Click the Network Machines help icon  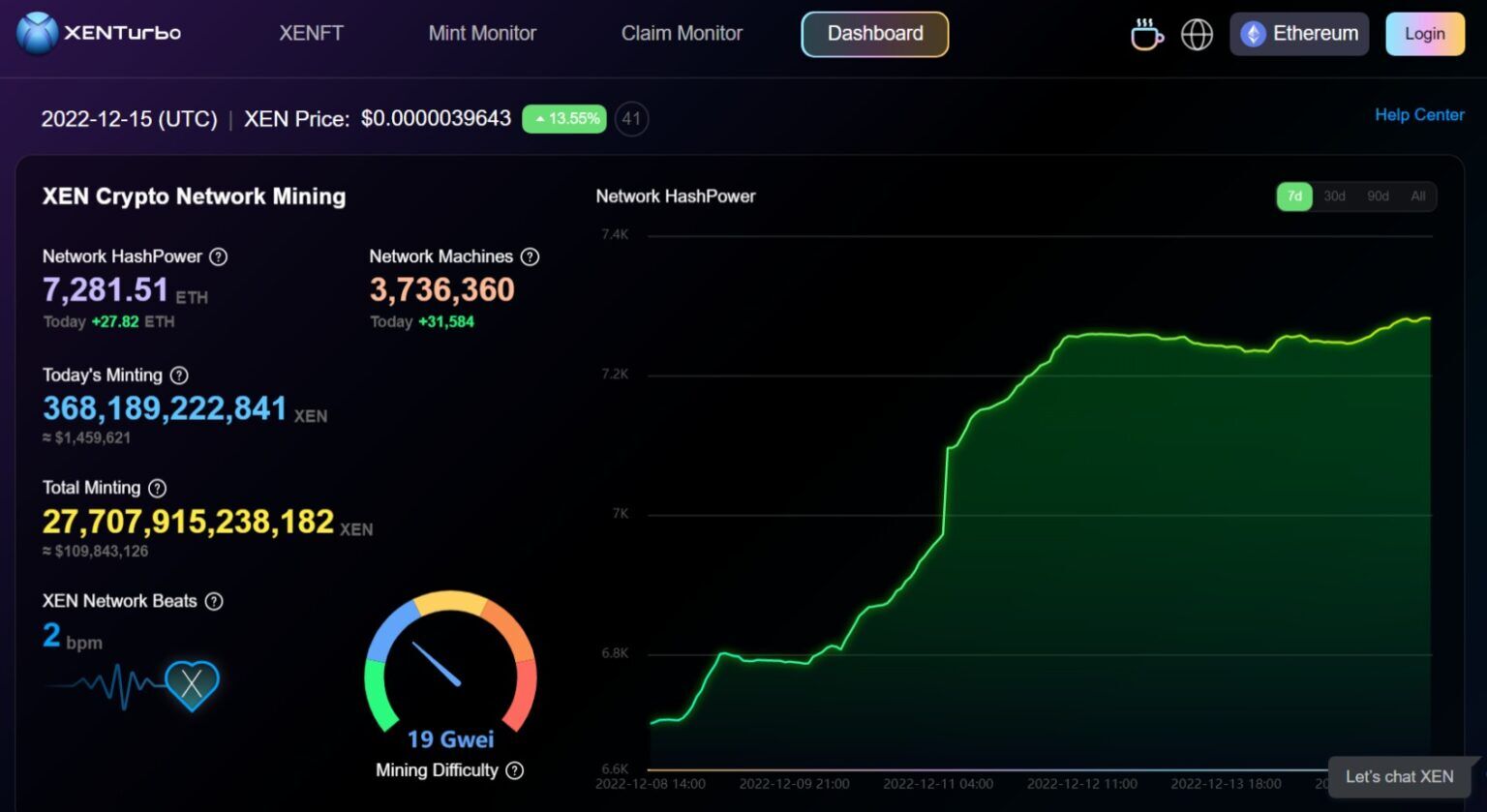pos(530,256)
